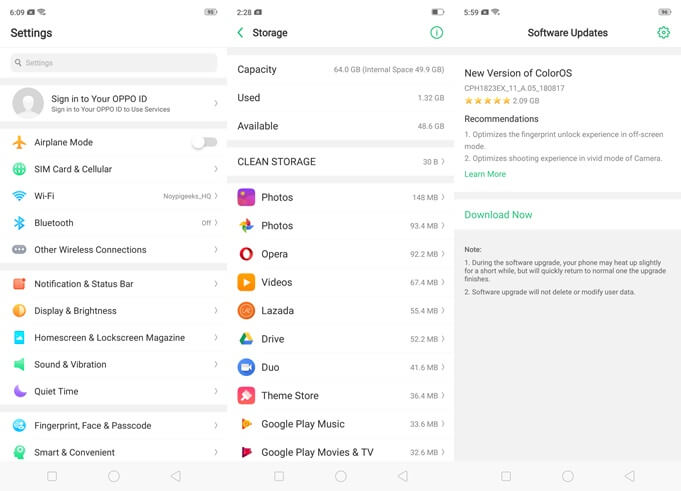
Task: Open Other Wireless Connections menu item
Action: coord(114,250)
